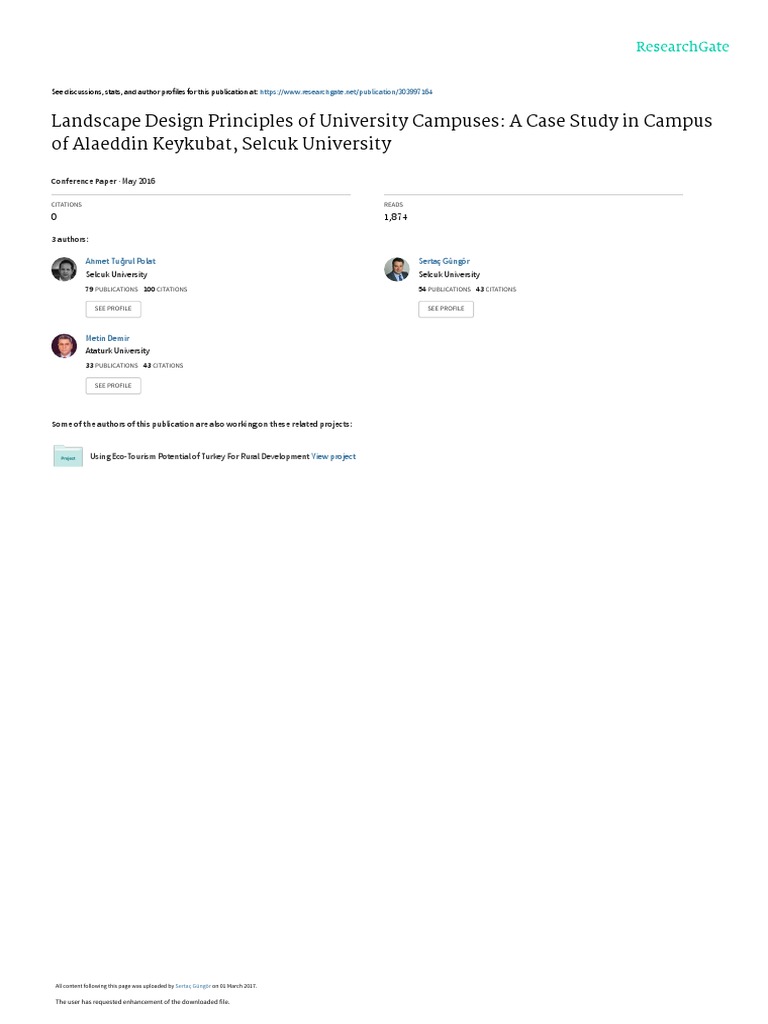Click Ahmet Tuğrul Polat's profile photo
Image resolution: width=768 pixels, height=1024 pixels.
pyautogui.click(x=63, y=269)
